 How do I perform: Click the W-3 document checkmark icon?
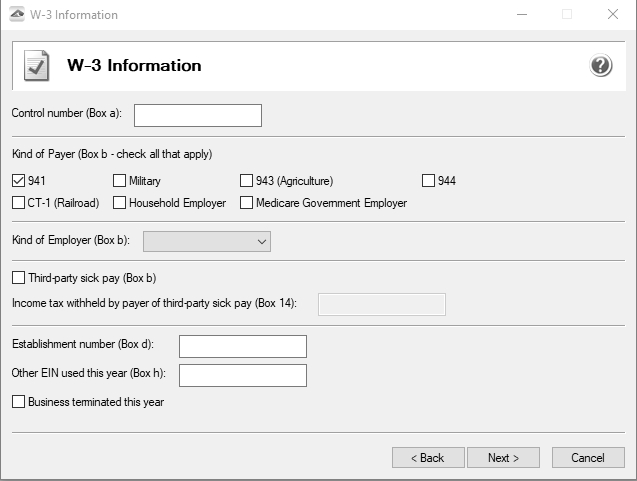tap(37, 65)
